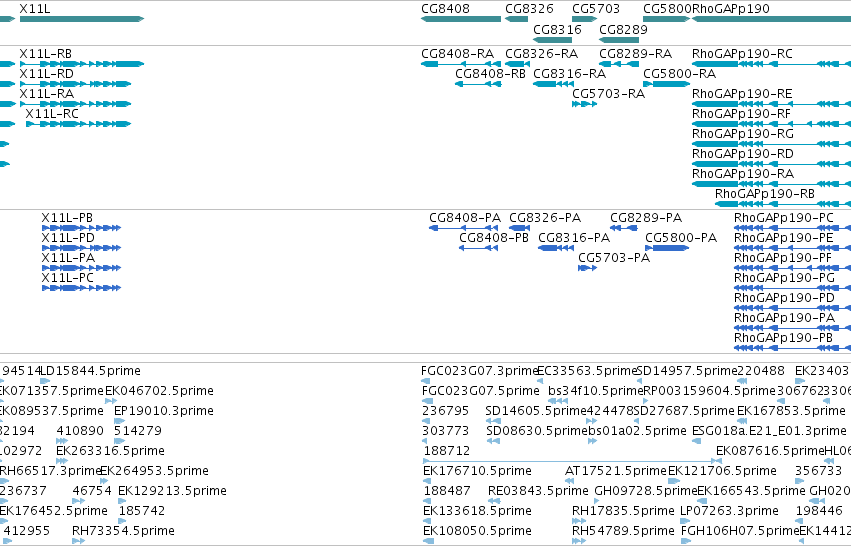The image size is (851, 546).
Task: Select protein CG5800-PA
Action: click(x=667, y=248)
